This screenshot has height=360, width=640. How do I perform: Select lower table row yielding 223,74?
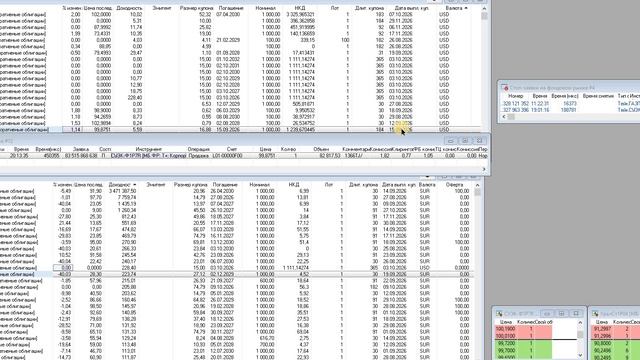[237, 274]
